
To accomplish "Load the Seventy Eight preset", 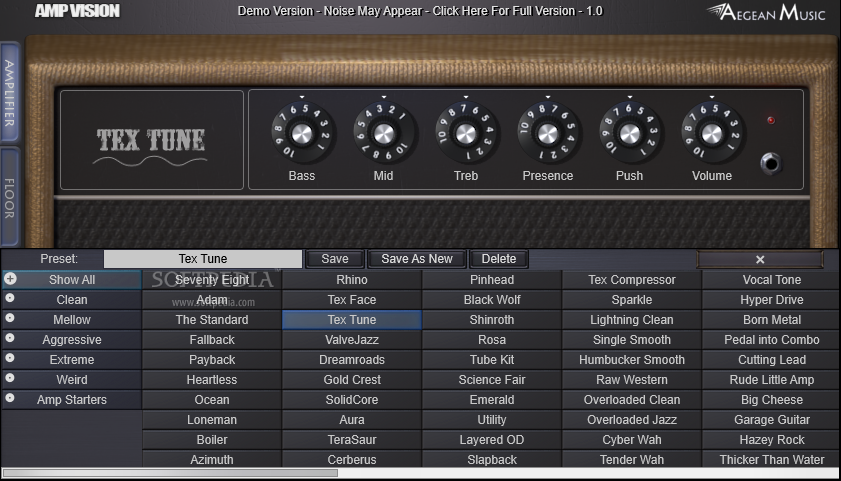I will pos(212,280).
